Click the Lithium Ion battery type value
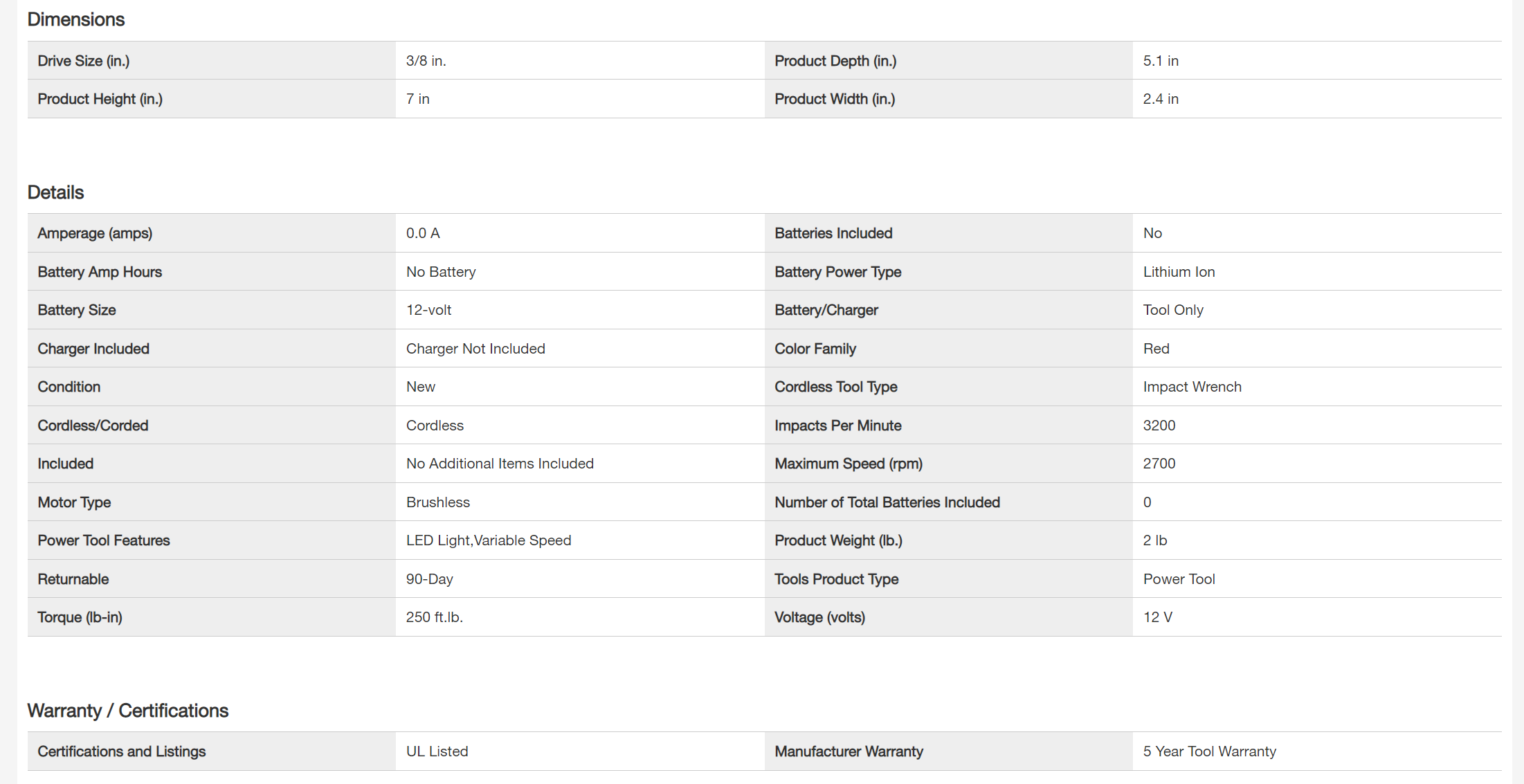This screenshot has width=1524, height=784. [x=1179, y=272]
